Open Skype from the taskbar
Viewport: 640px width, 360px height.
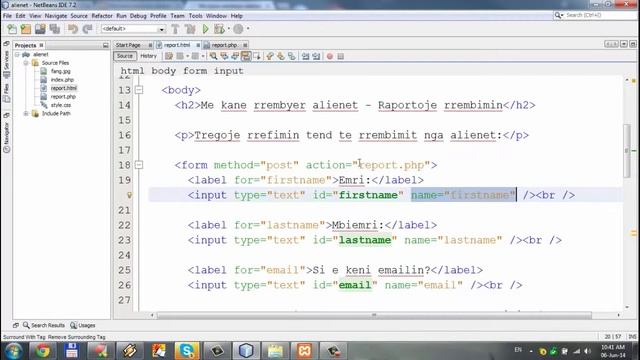(x=187, y=351)
